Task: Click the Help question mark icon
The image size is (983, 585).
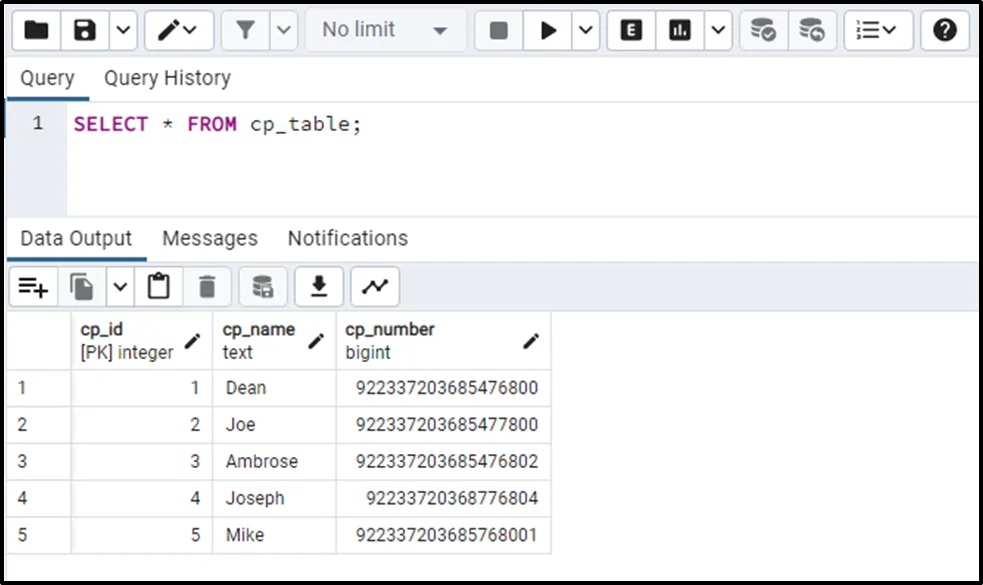Action: (x=945, y=30)
